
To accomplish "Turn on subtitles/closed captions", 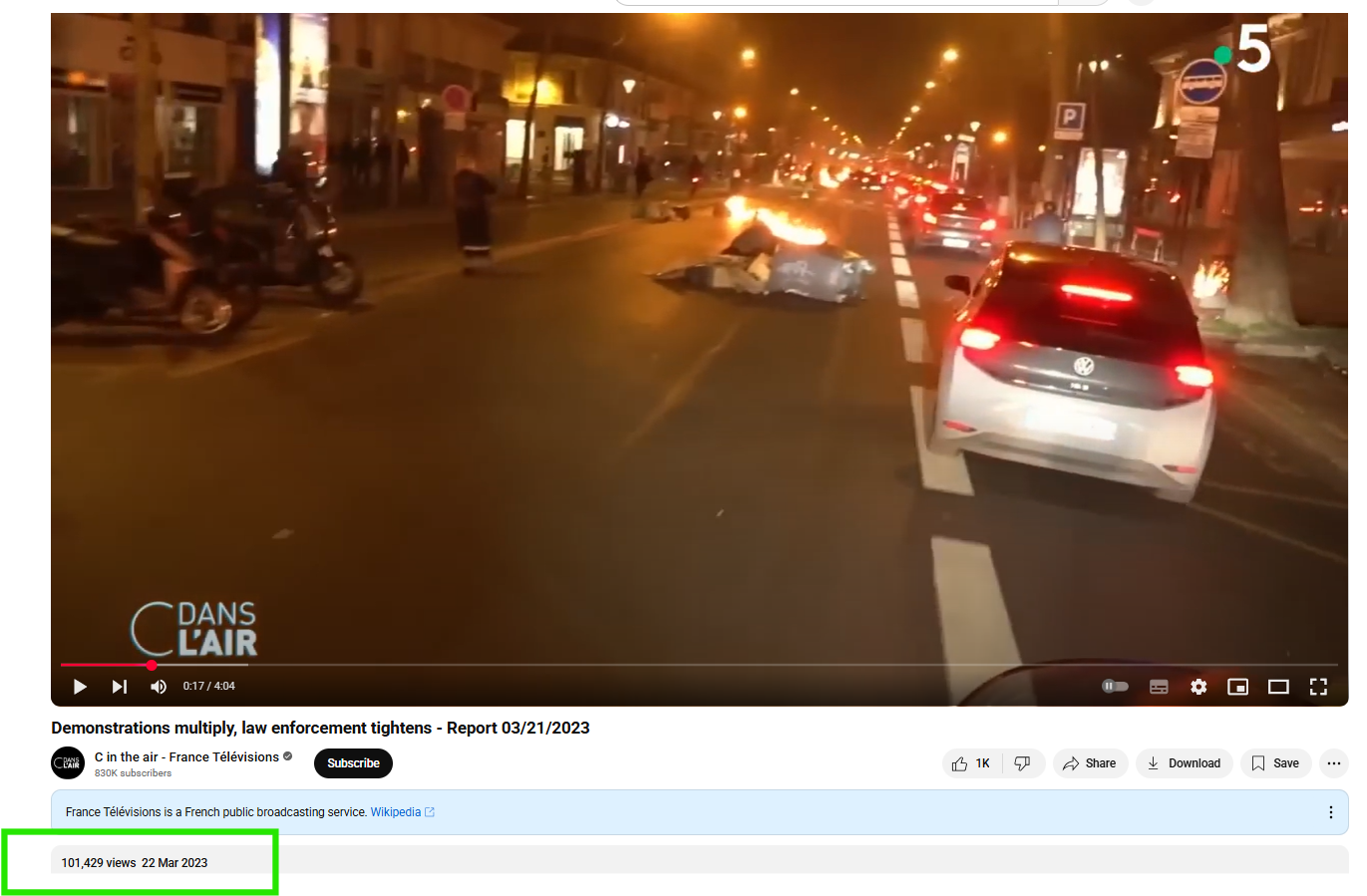I will [1159, 687].
